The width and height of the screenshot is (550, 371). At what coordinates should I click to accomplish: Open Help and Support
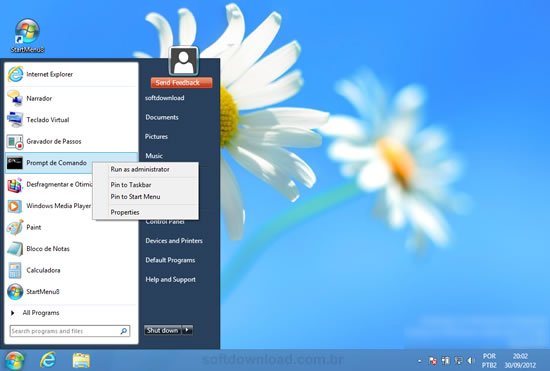point(170,279)
